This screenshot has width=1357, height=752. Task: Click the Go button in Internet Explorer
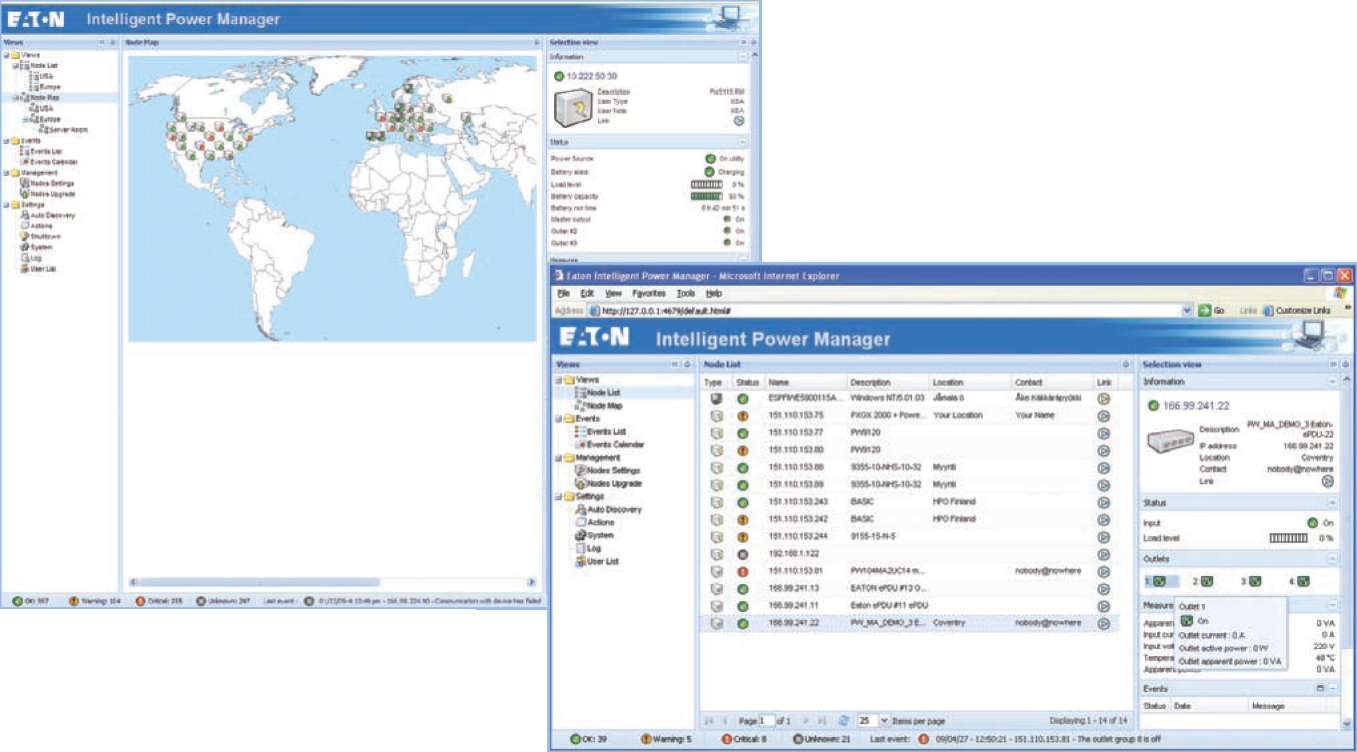point(1211,311)
